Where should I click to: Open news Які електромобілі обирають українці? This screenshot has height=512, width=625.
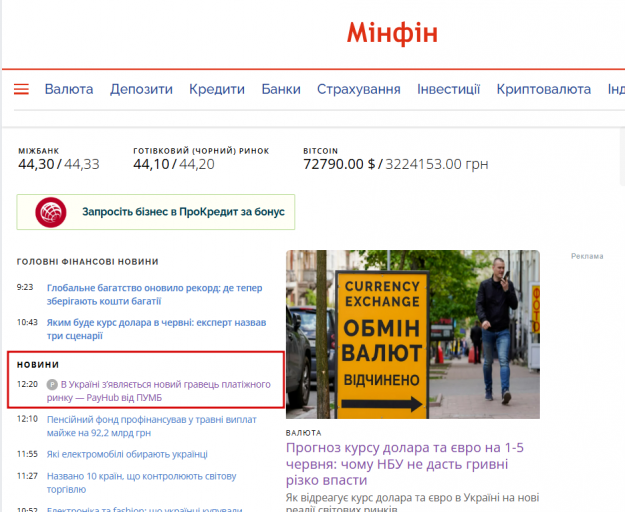(127, 454)
